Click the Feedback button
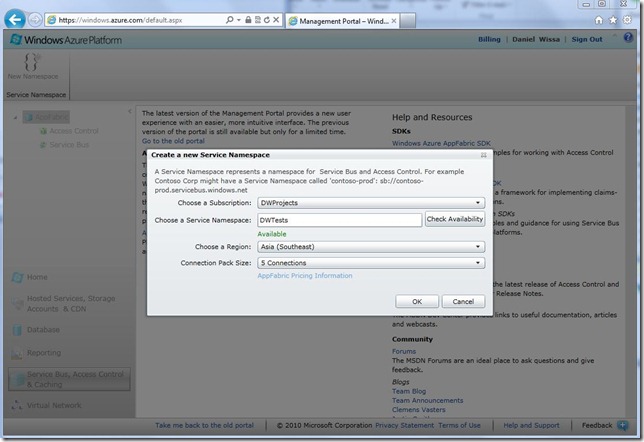The image size is (644, 442). pos(597,425)
